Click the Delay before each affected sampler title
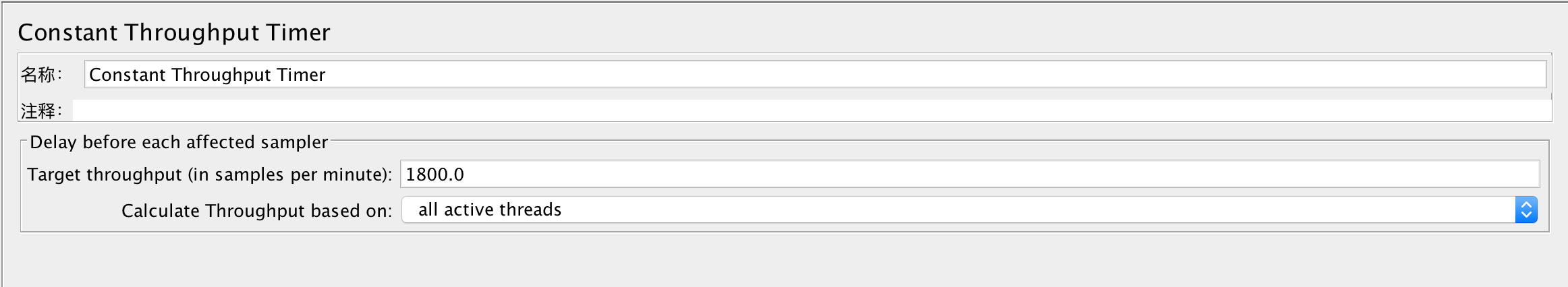 [179, 142]
